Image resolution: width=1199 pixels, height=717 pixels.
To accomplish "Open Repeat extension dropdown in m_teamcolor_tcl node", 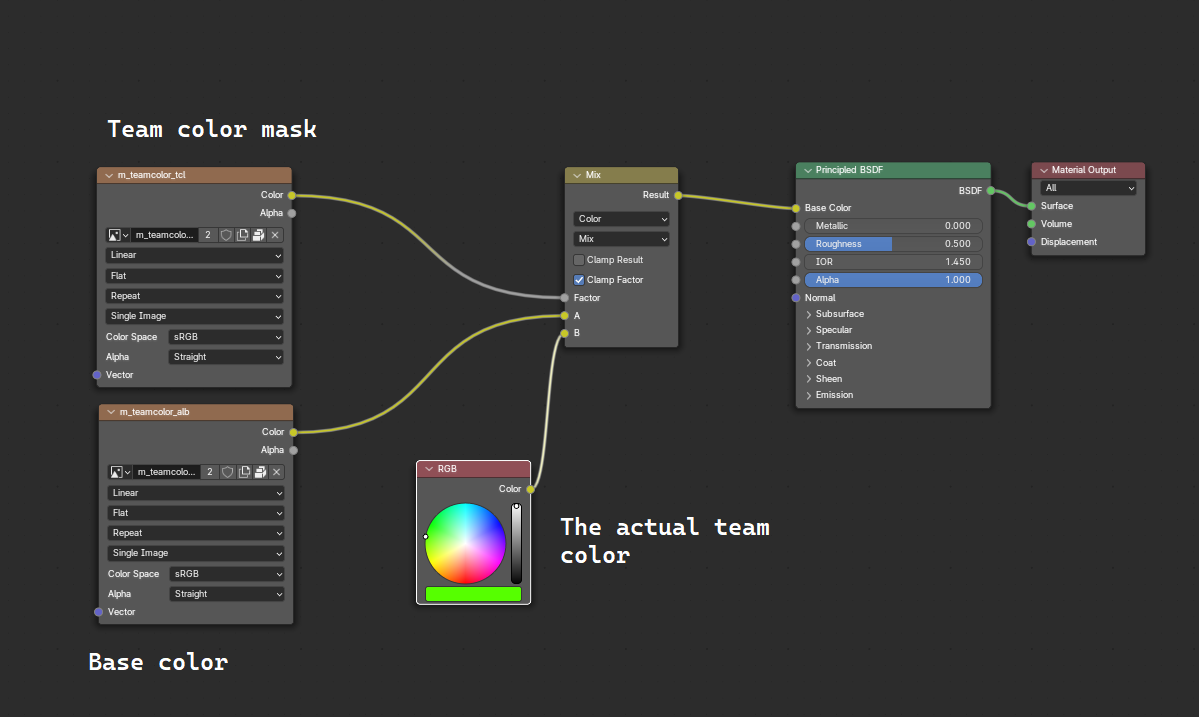I will [195, 296].
